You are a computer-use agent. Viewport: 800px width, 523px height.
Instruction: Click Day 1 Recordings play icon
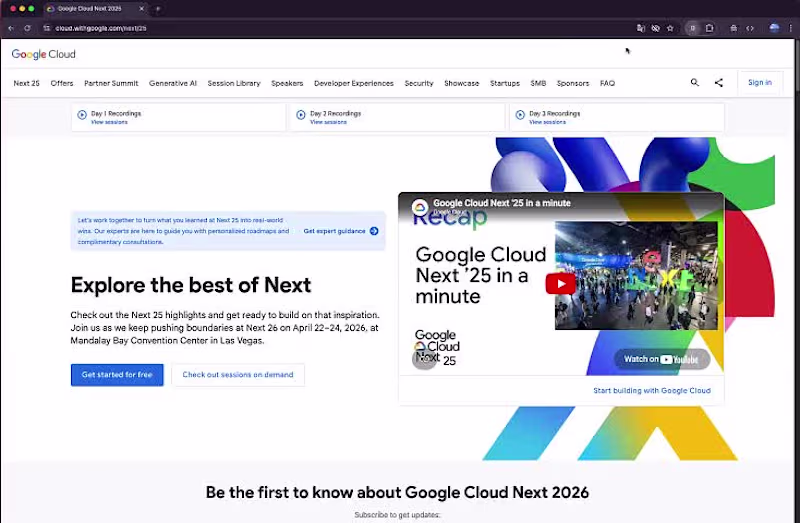pyautogui.click(x=82, y=115)
